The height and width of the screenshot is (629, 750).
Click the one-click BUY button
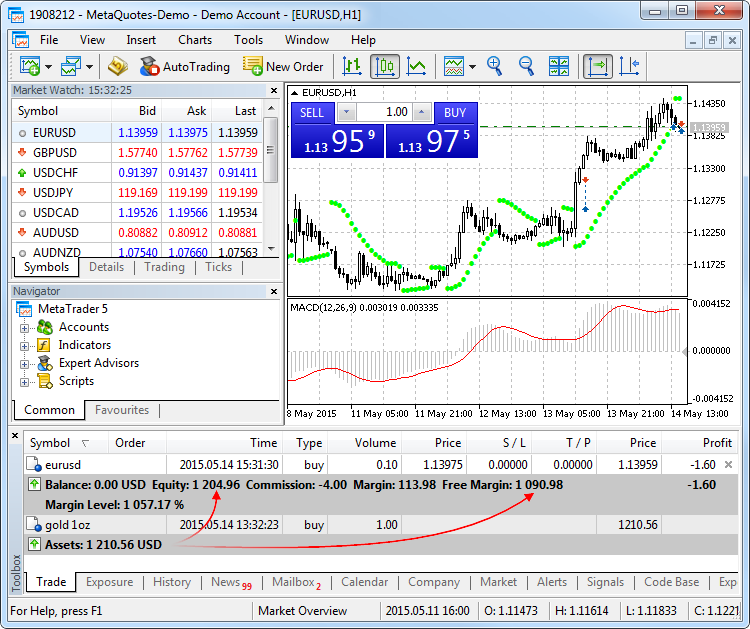pyautogui.click(x=455, y=113)
